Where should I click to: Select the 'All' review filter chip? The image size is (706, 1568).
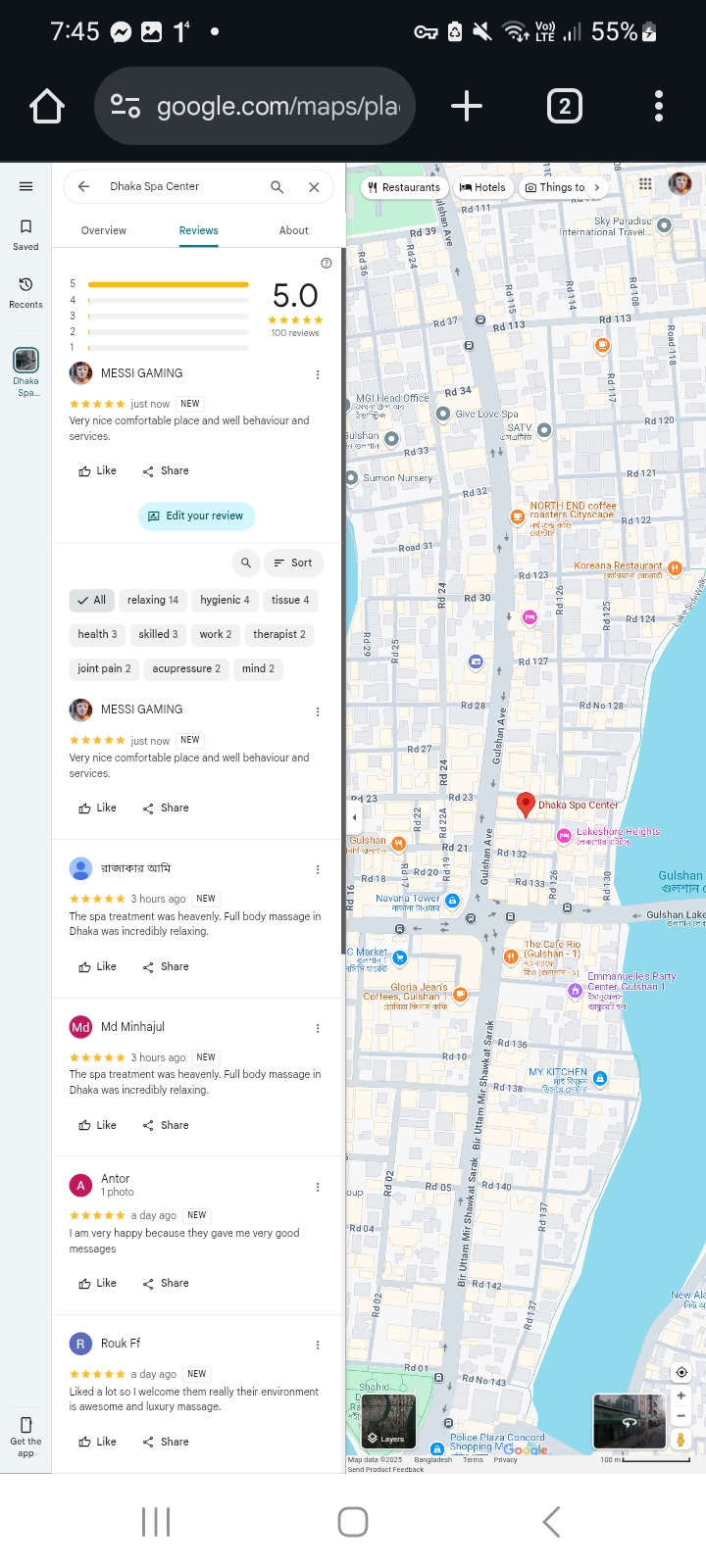tap(92, 600)
